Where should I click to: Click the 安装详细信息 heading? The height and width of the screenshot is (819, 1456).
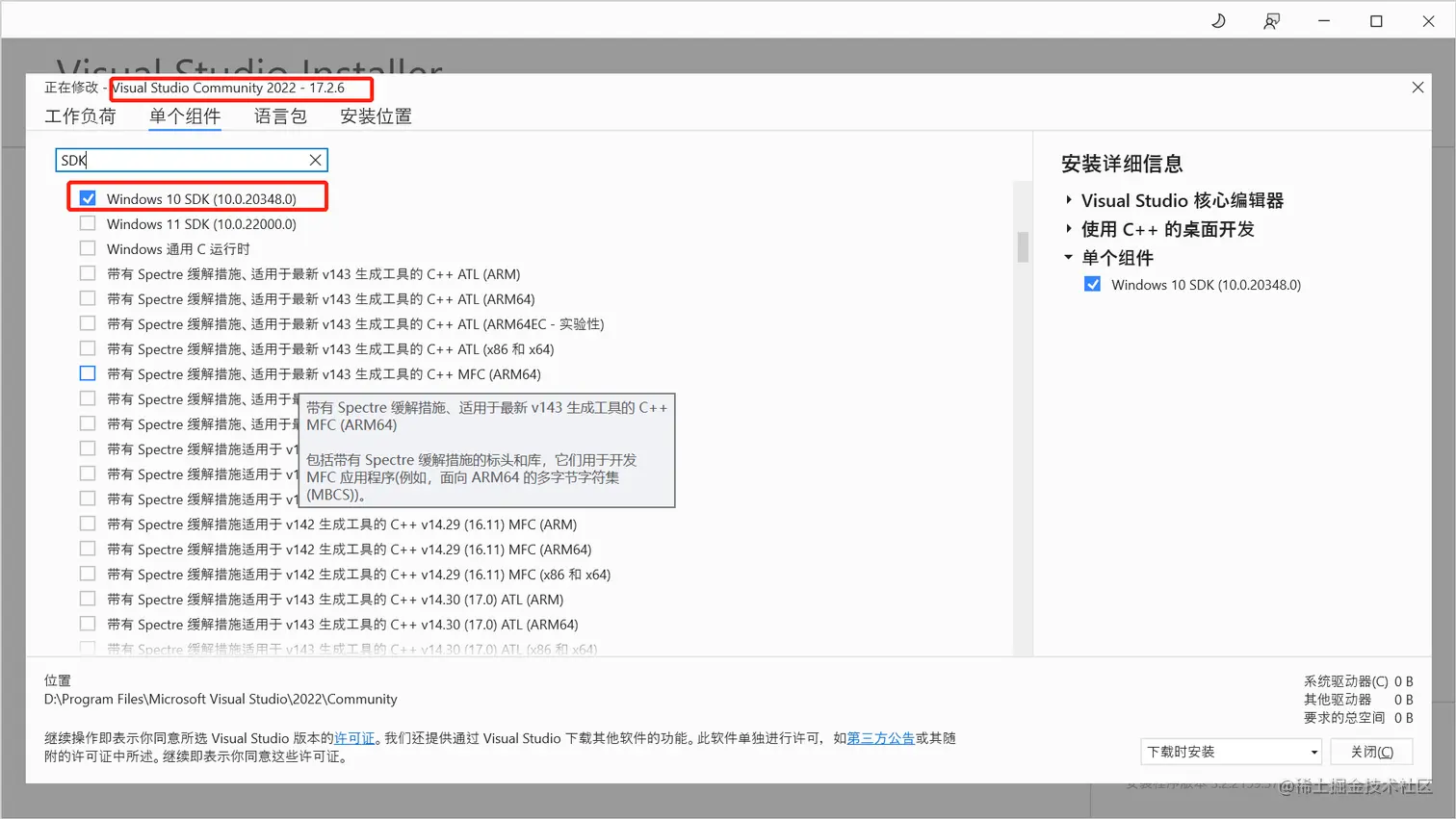1122,164
